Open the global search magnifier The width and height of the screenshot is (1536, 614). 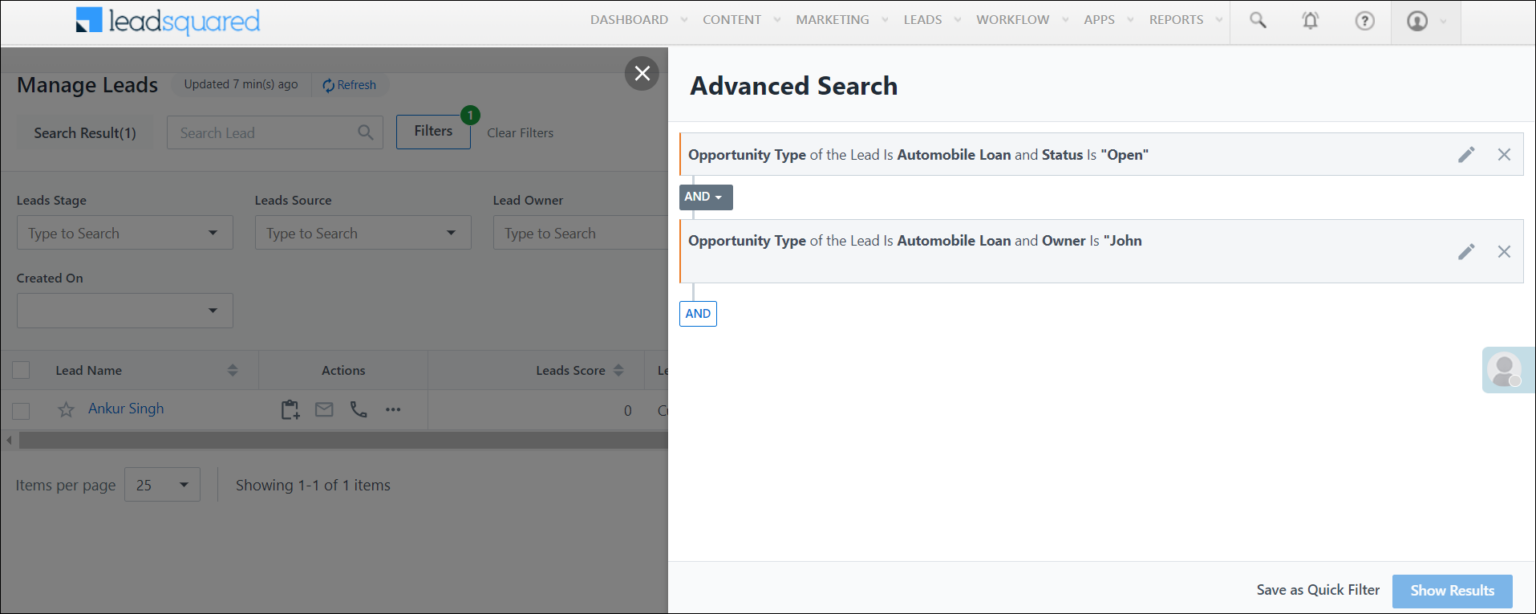coord(1257,20)
